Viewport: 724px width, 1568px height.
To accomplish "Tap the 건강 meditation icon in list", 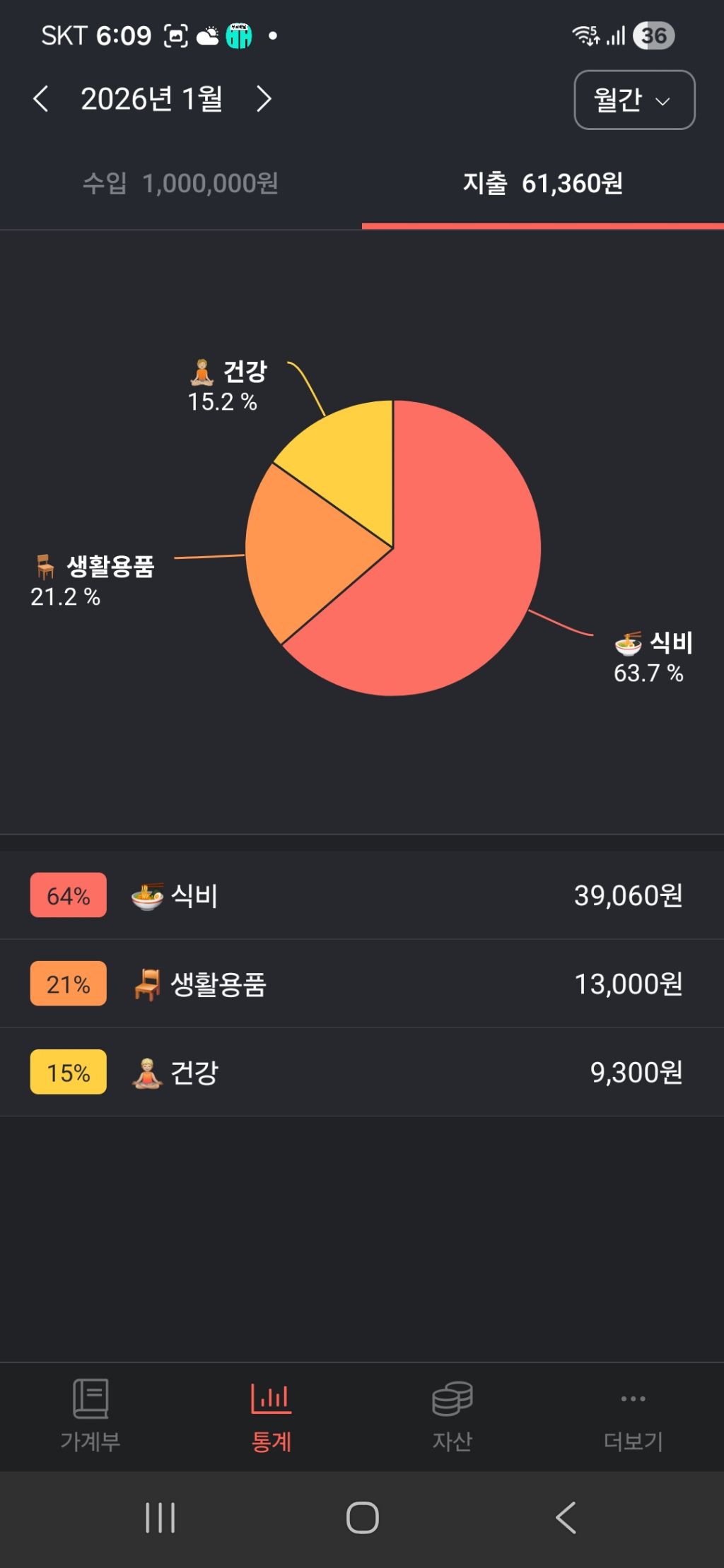I will 147,1073.
